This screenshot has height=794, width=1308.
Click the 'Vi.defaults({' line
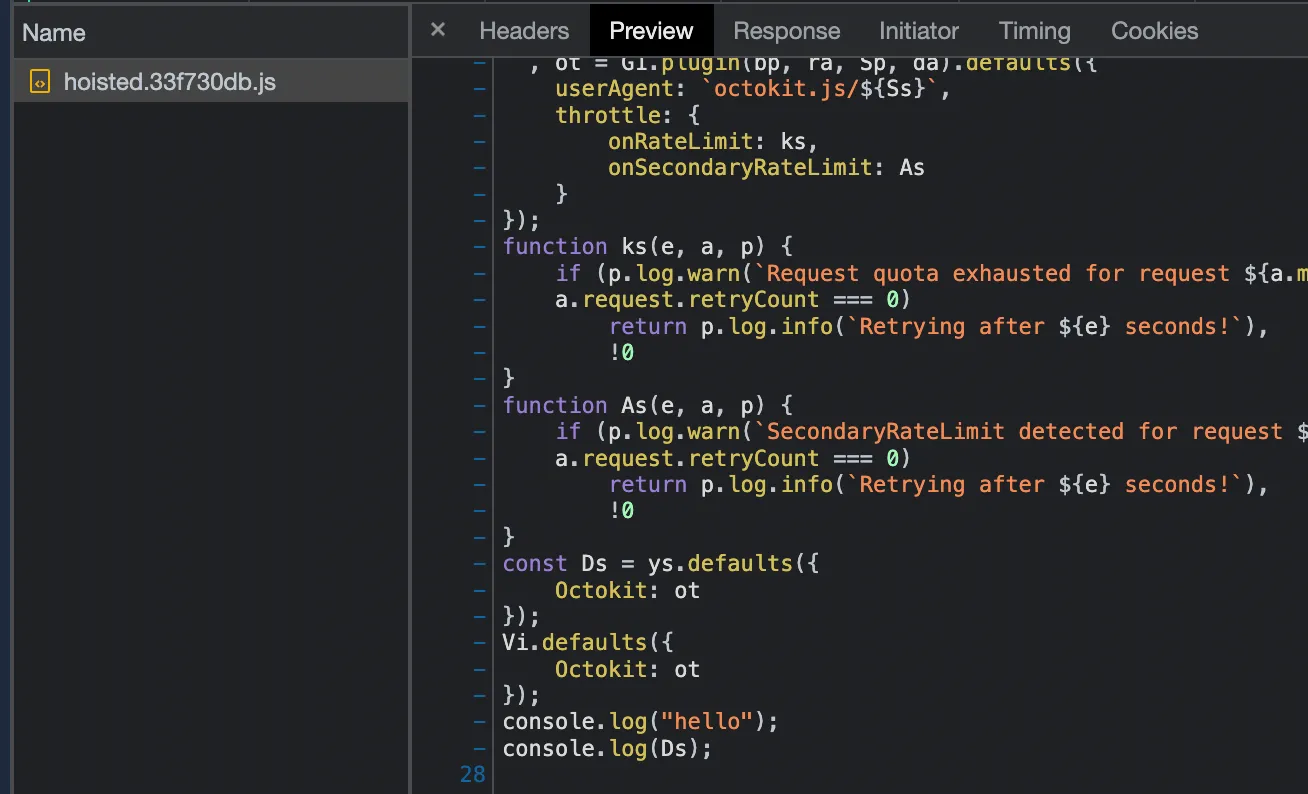588,642
